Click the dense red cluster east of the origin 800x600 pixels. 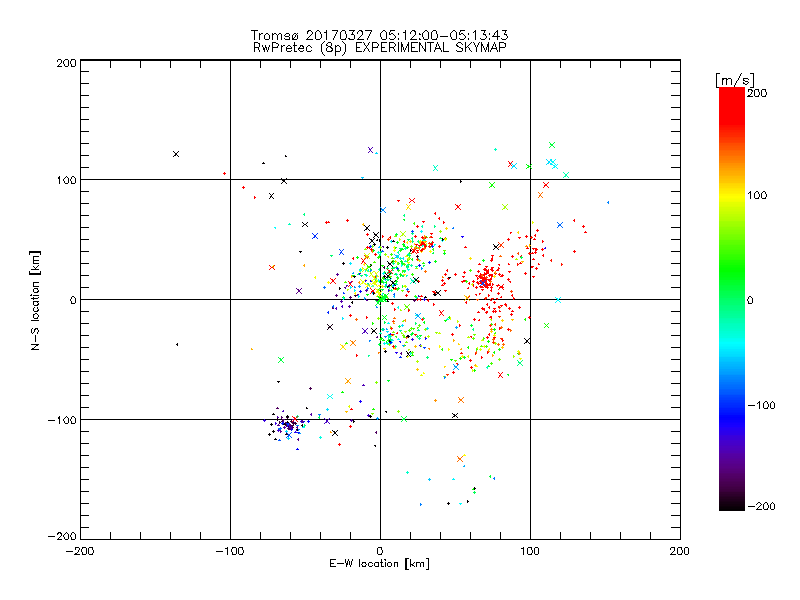coord(485,280)
